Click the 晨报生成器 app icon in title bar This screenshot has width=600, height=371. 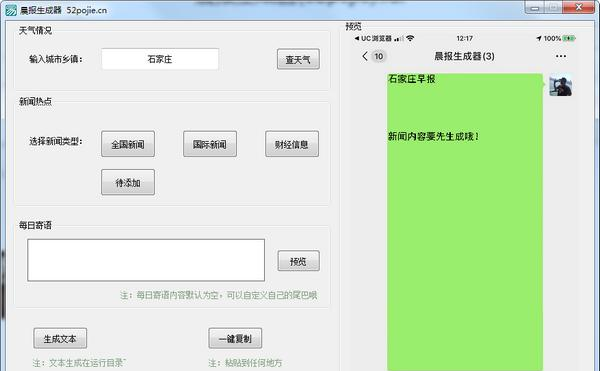11,10
